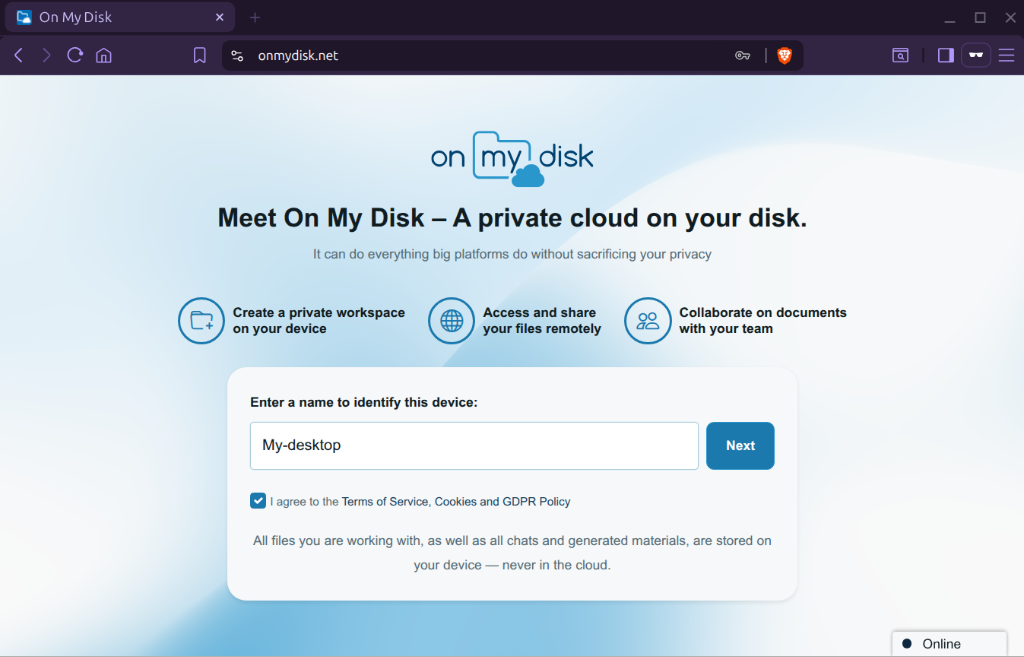Click the browser forward arrow
Screen dimensions: 1024x657
point(46,56)
